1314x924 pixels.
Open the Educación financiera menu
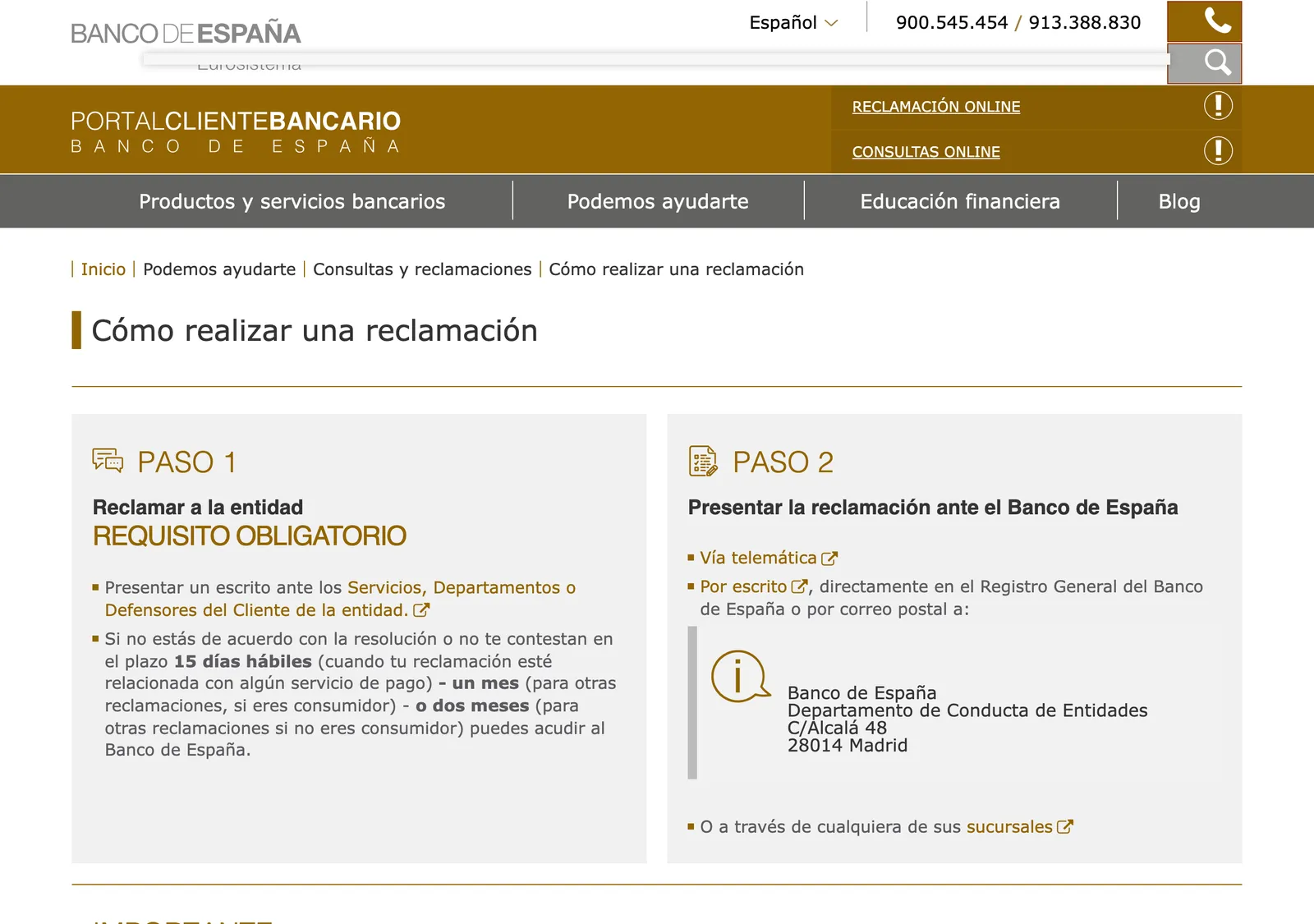960,201
